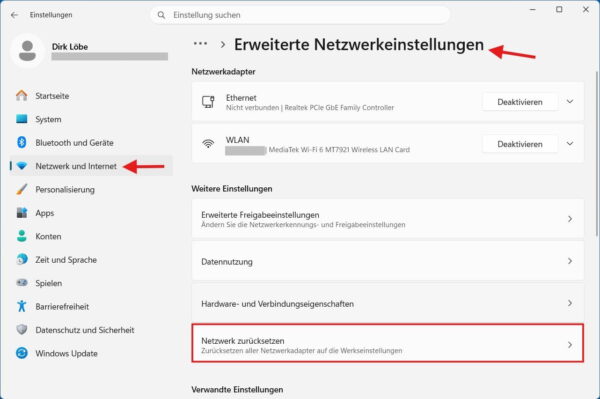Click the Netzwerkadapter section heading
This screenshot has height=399, width=600.
(223, 72)
